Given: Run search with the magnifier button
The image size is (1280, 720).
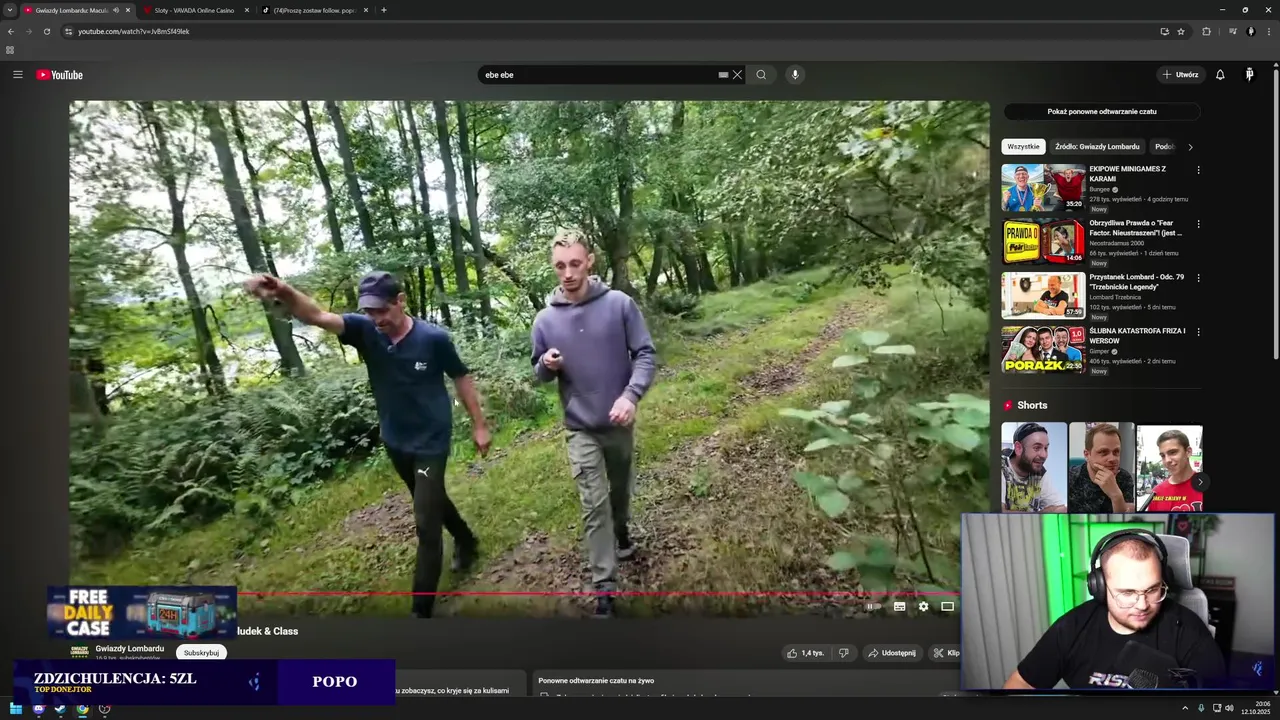Looking at the screenshot, I should [x=761, y=75].
